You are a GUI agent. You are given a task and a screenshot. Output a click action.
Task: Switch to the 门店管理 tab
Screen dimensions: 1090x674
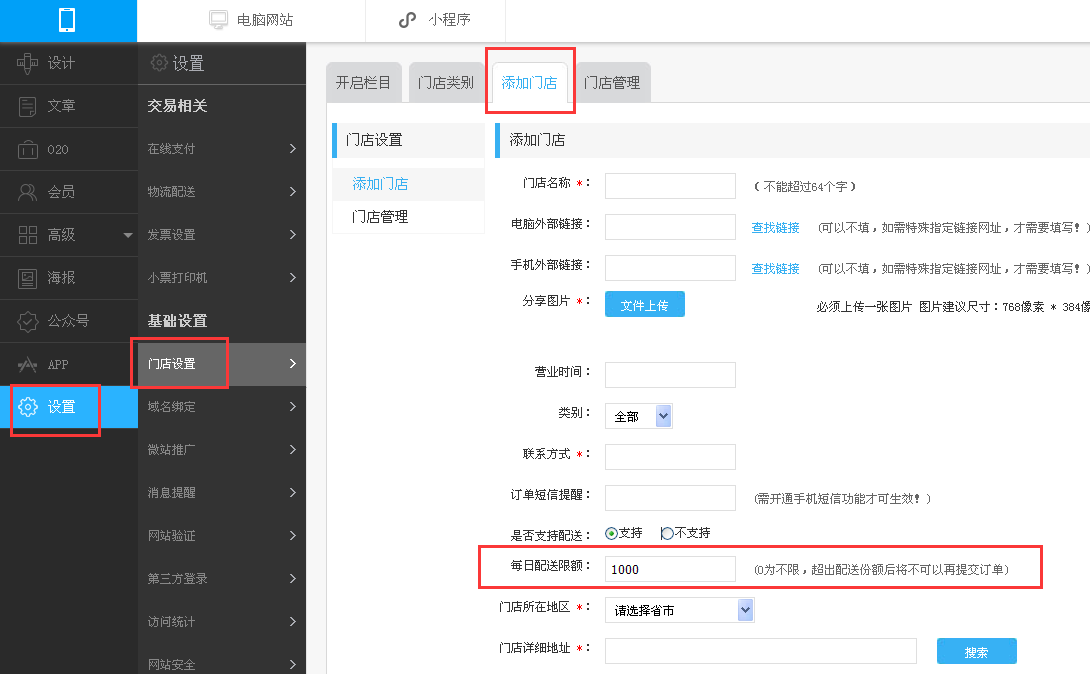point(612,83)
